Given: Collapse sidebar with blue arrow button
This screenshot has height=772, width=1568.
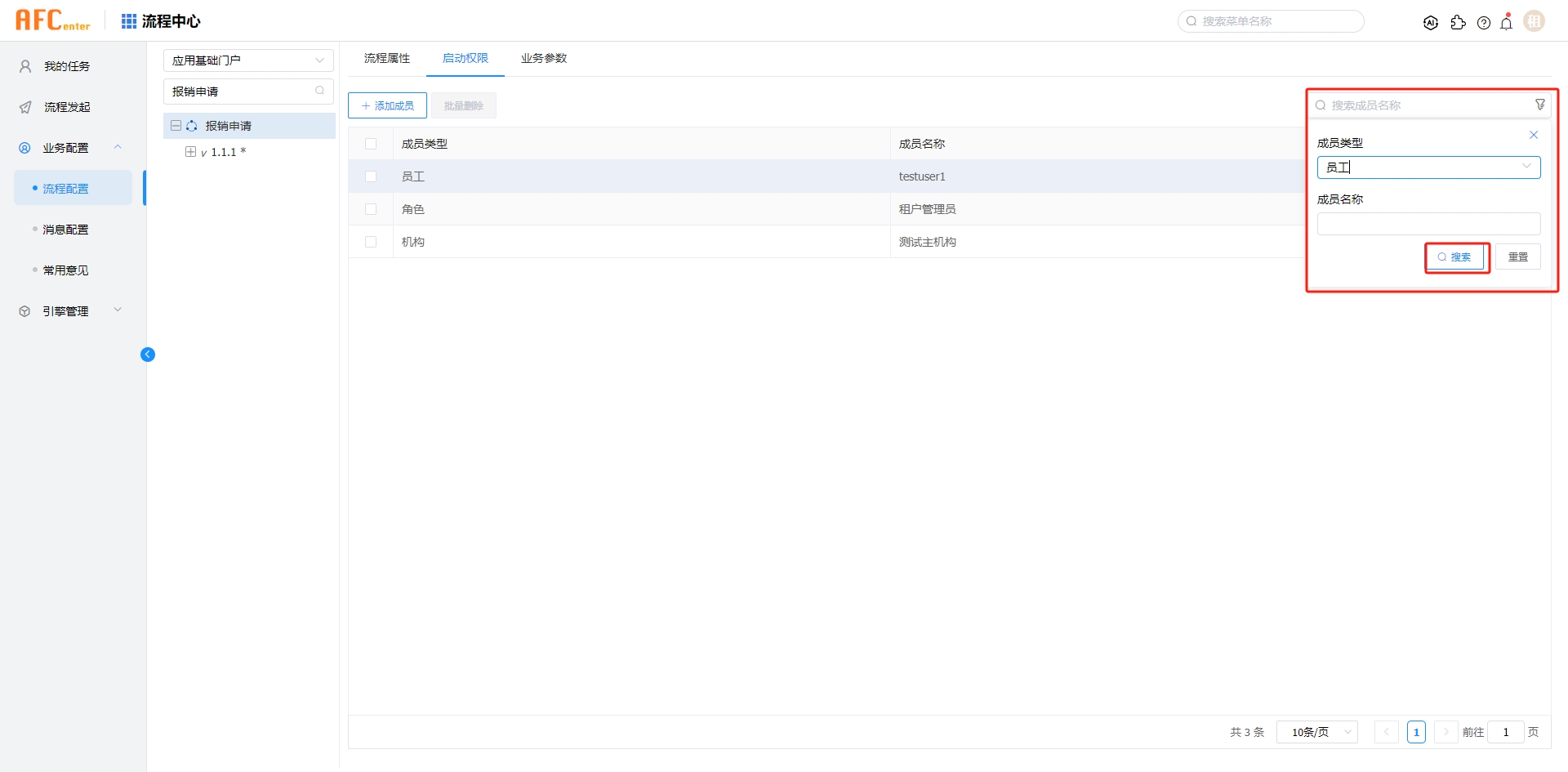Looking at the screenshot, I should 148,355.
